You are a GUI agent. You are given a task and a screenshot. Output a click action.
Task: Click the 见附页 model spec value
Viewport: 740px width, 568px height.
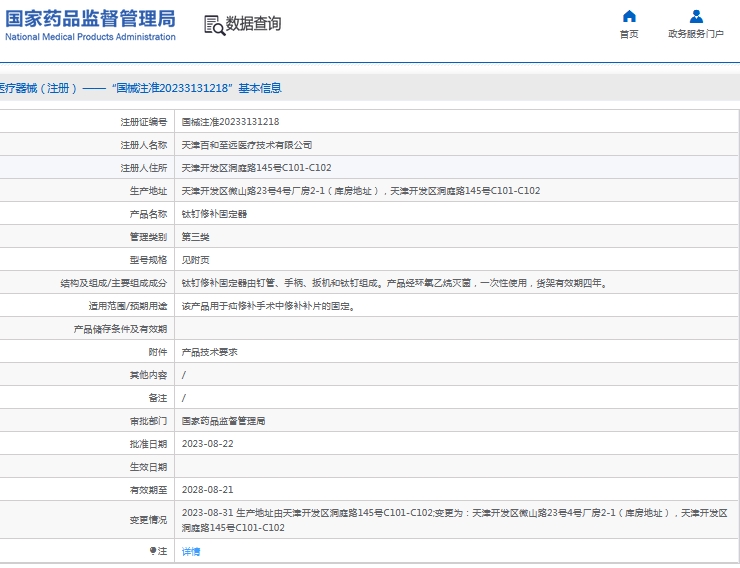point(195,260)
